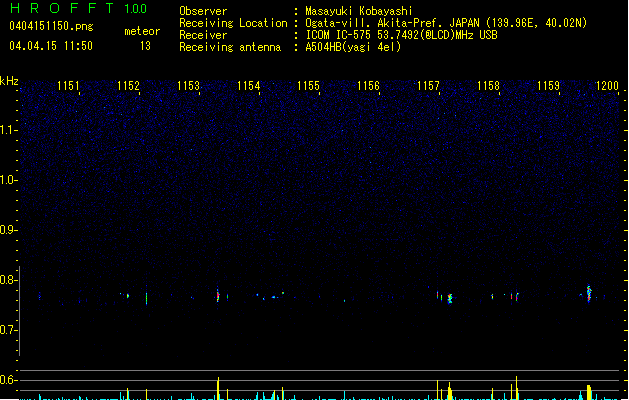The height and width of the screenshot is (400, 629).
Task: Click the HROFFT 1.0.0 title text
Action: click(78, 8)
